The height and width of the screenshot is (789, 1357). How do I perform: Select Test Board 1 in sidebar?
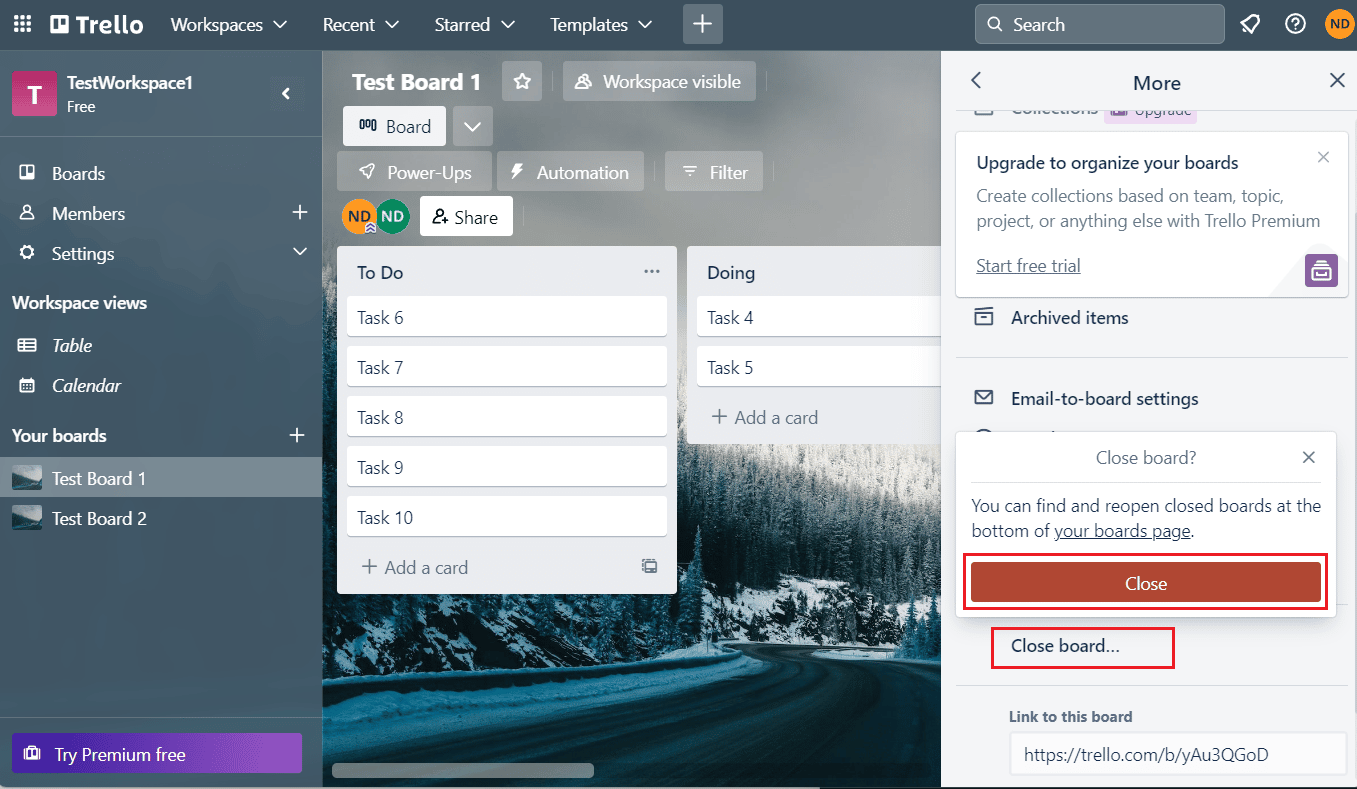[x=161, y=478]
